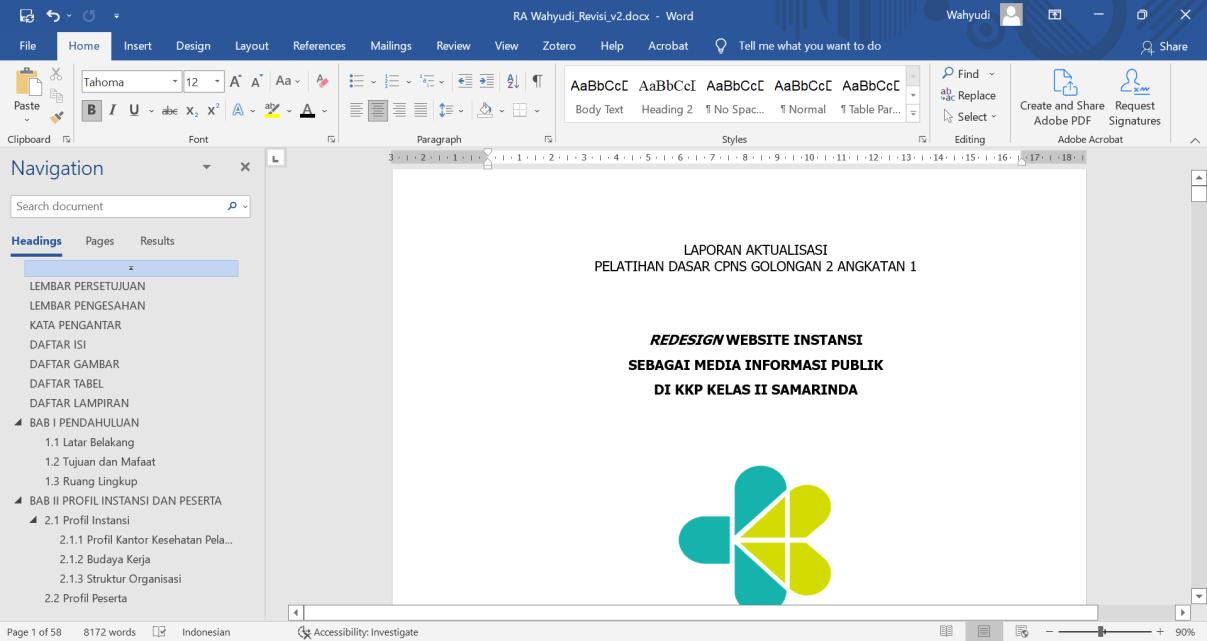Click the Paste clipboard icon
Image resolution: width=1207 pixels, height=641 pixels.
[x=27, y=82]
